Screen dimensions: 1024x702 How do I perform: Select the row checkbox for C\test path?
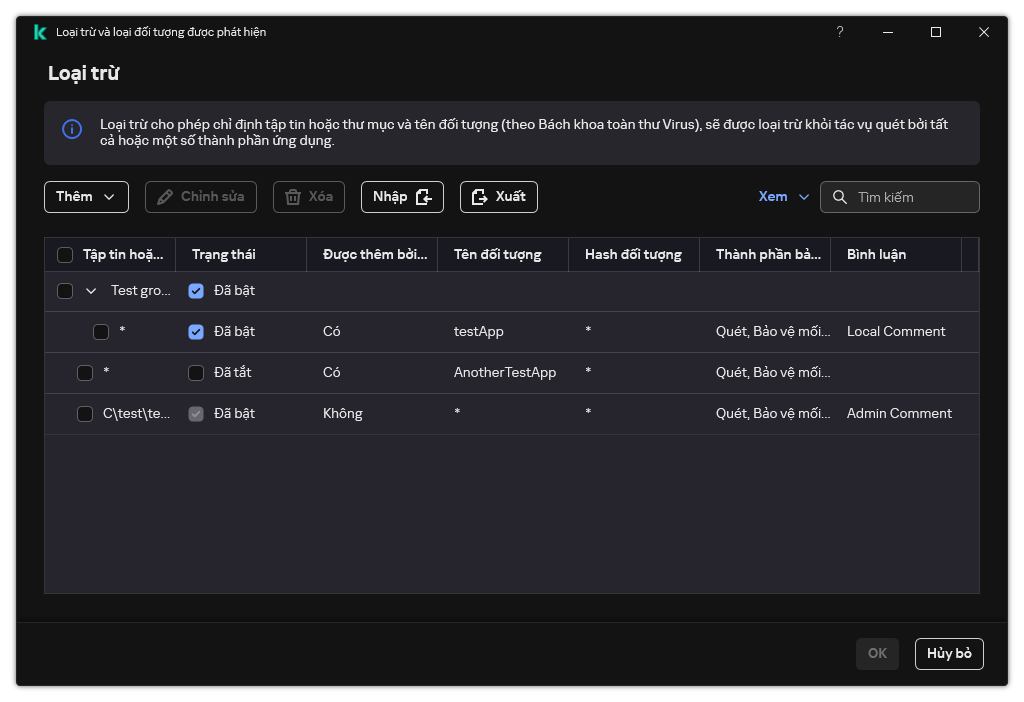click(85, 414)
